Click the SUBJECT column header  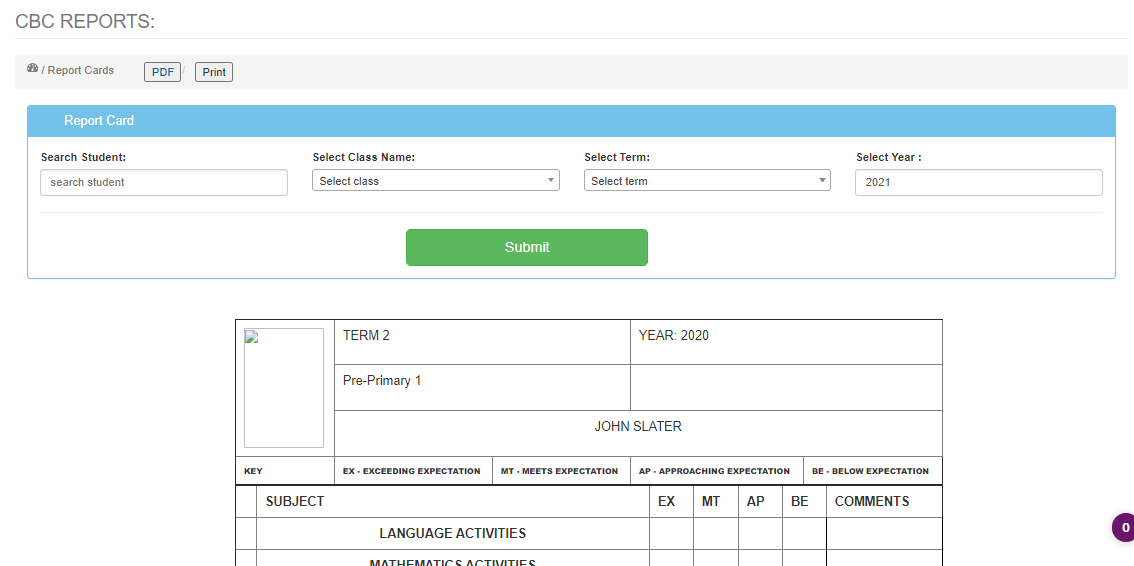[x=295, y=502]
